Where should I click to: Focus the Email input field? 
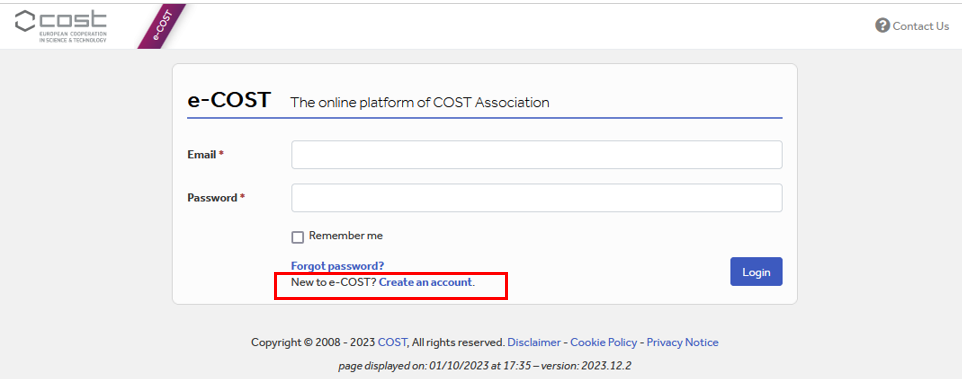(x=536, y=155)
